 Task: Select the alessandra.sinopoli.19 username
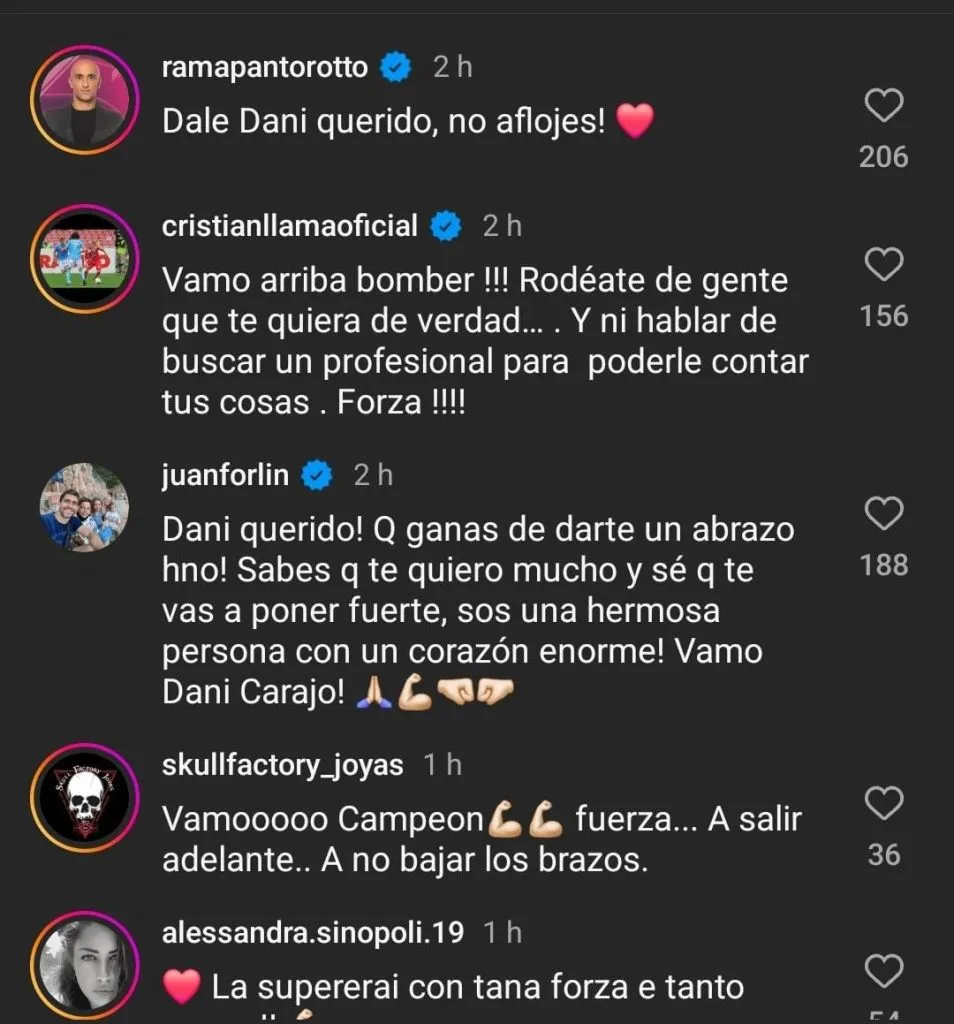pyautogui.click(x=312, y=933)
